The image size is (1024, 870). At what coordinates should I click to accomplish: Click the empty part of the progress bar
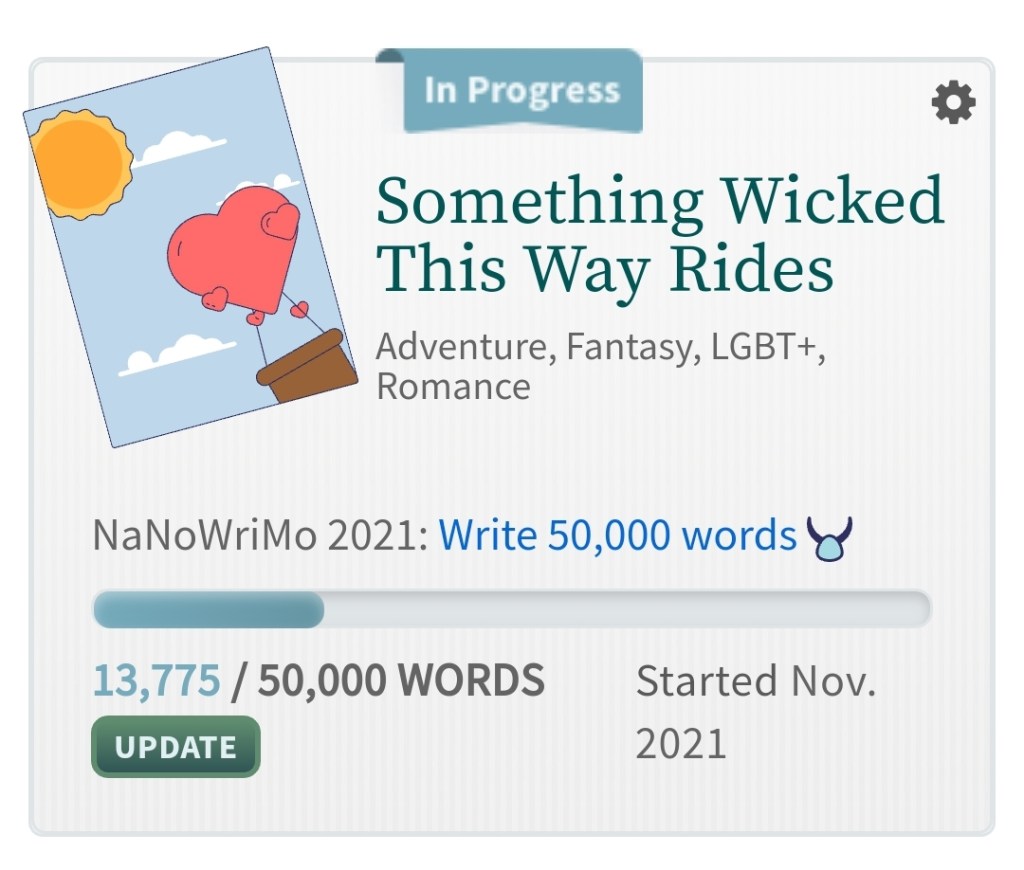coord(625,609)
